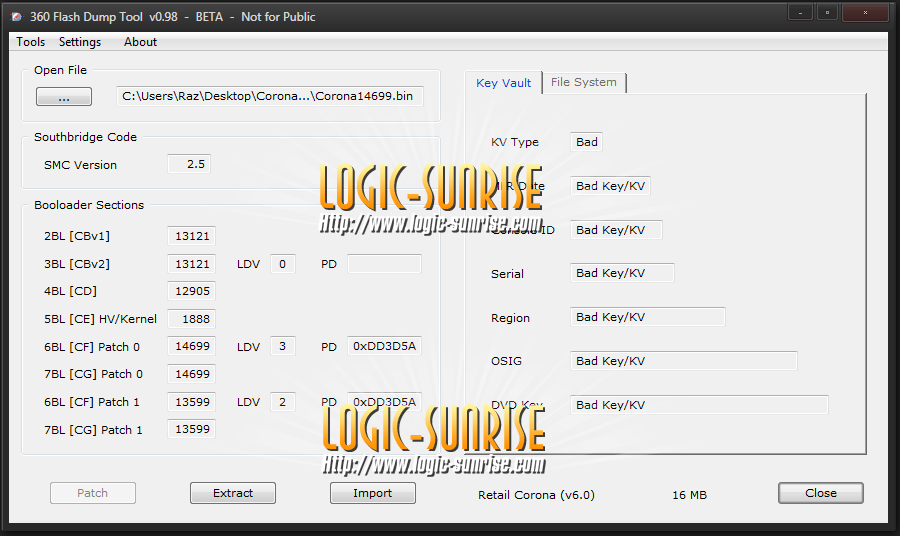Viewport: 900px width, 536px height.
Task: Click the empty 3BL PD field
Action: (x=384, y=264)
